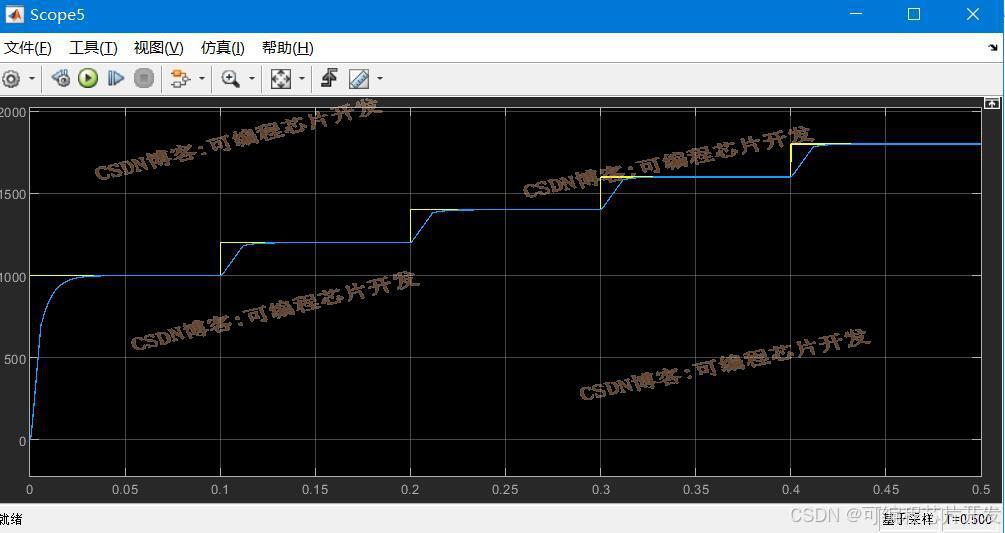The image size is (1005, 533).
Task: Expand the gear icon dropdown arrow
Action: (31, 79)
